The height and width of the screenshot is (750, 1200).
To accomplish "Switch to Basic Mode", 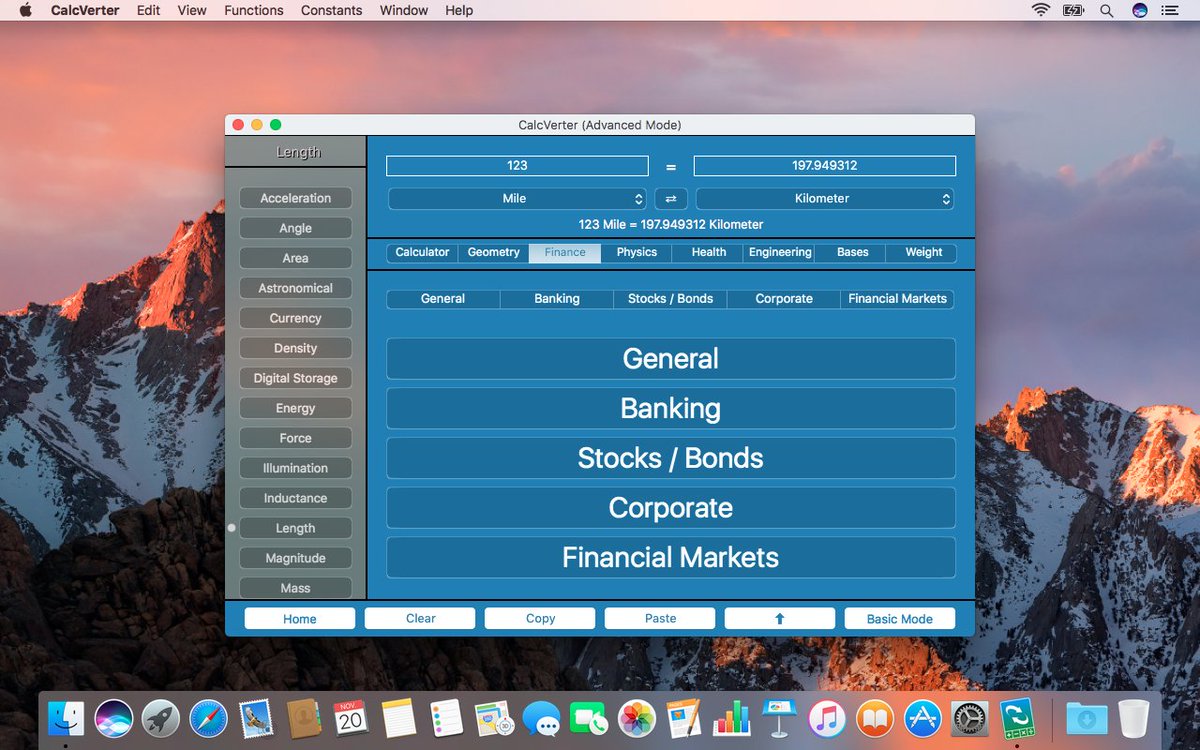I will 900,619.
